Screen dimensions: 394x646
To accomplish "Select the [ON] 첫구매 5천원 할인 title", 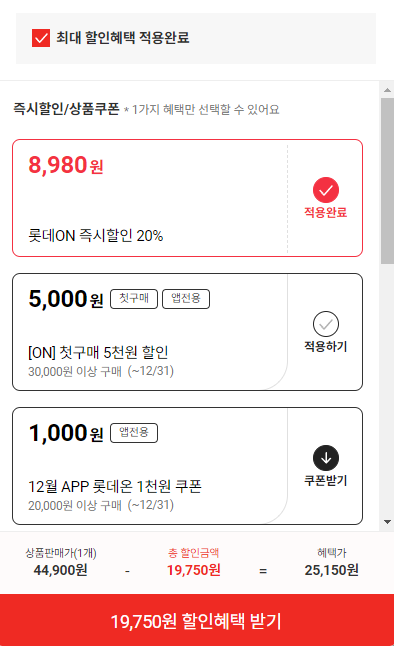I will coord(98,352).
